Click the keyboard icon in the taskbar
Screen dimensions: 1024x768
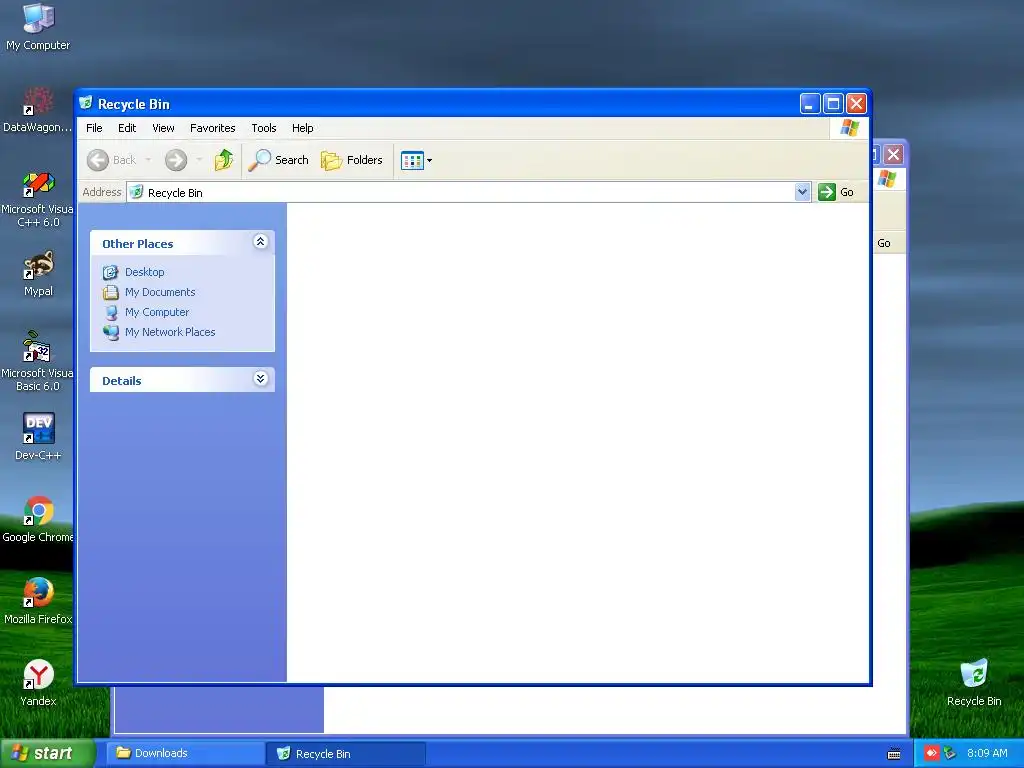(894, 754)
